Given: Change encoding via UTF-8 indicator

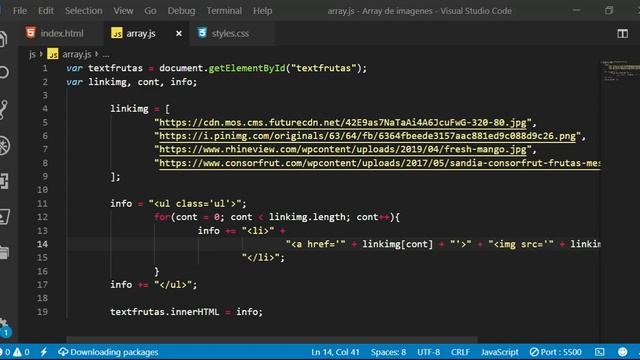Looking at the screenshot, I should click(429, 352).
